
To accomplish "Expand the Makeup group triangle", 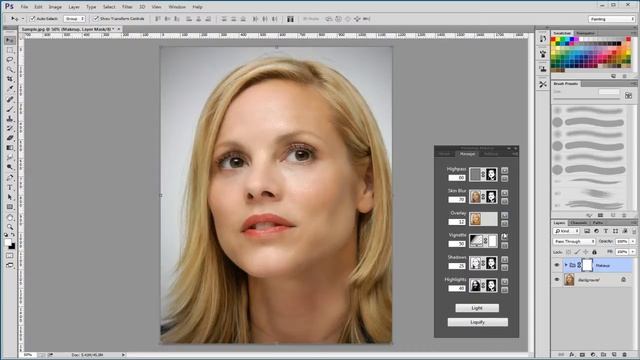I will [566, 265].
